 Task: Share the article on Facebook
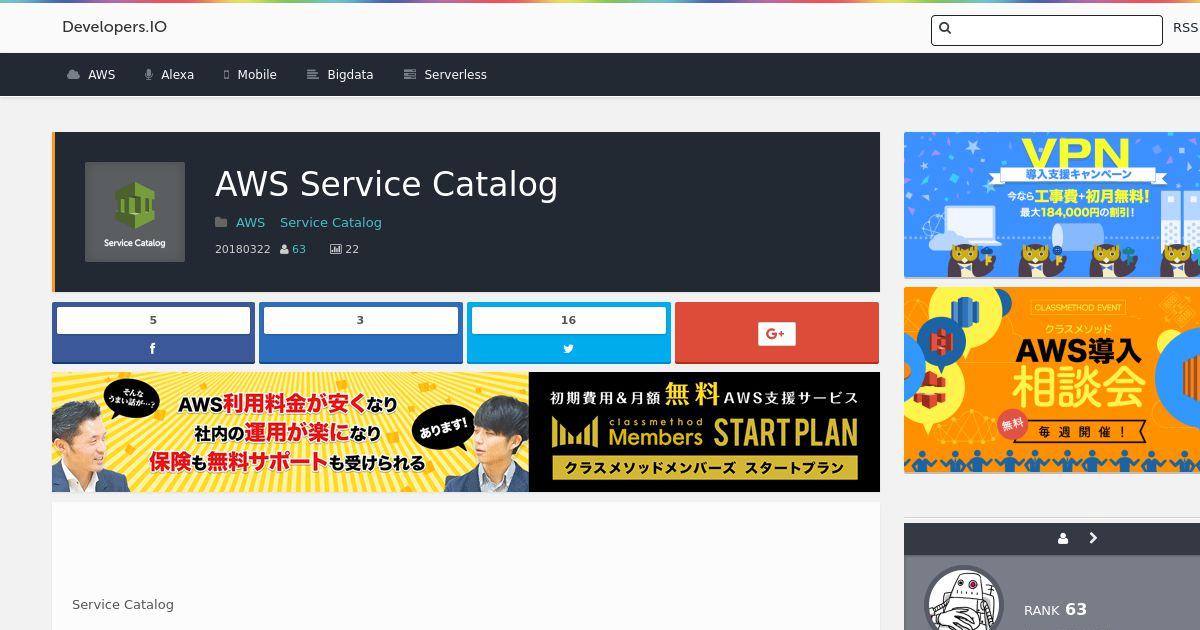tap(153, 349)
